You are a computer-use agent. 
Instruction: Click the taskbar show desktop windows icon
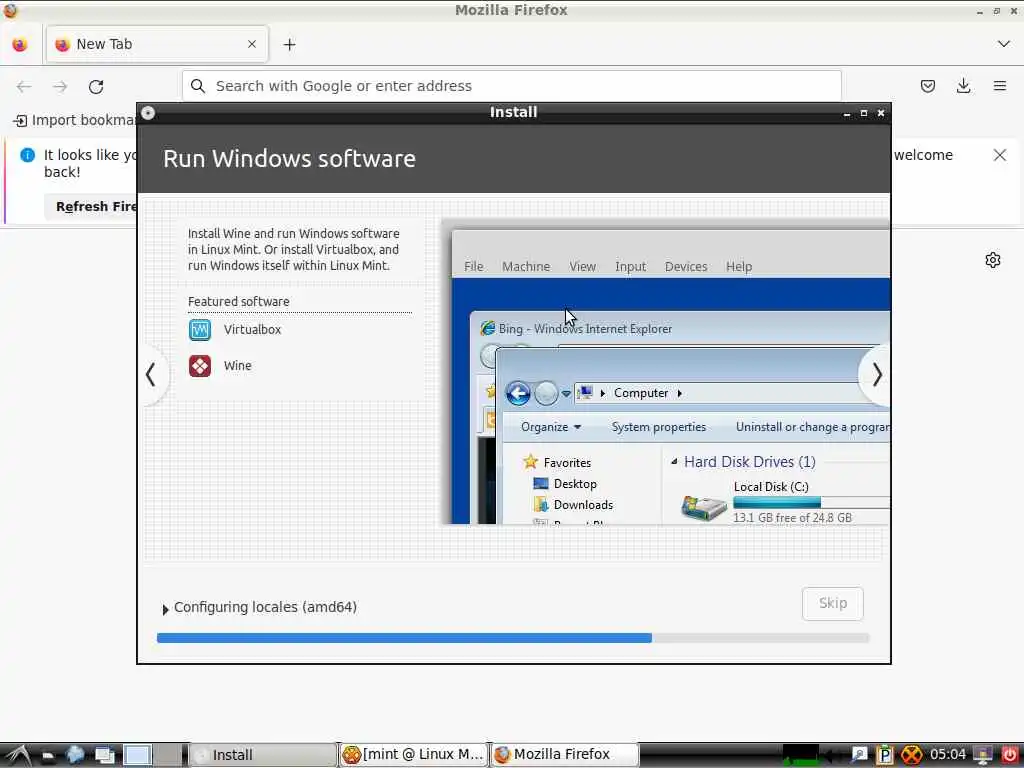(x=104, y=755)
